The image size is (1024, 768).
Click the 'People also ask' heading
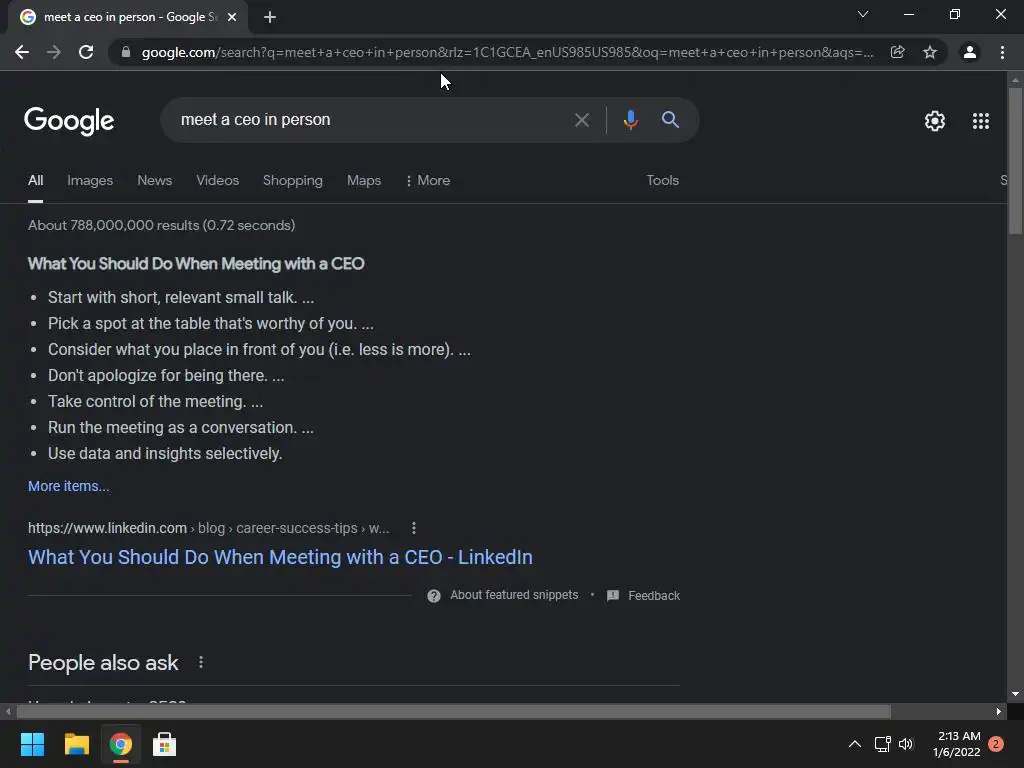[x=103, y=662]
